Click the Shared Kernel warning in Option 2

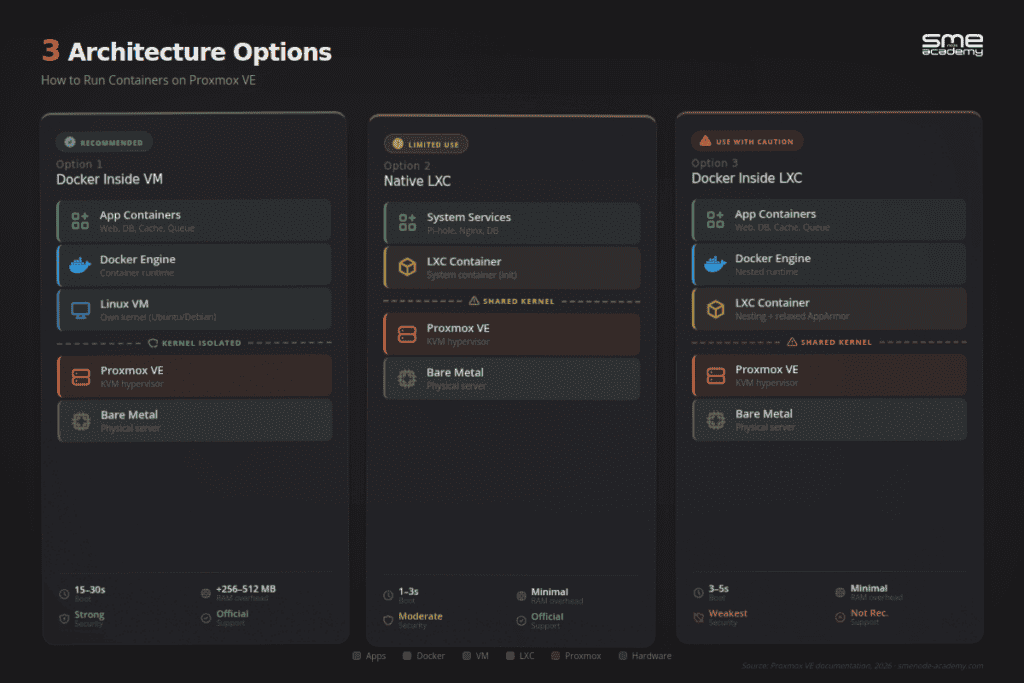[511, 301]
